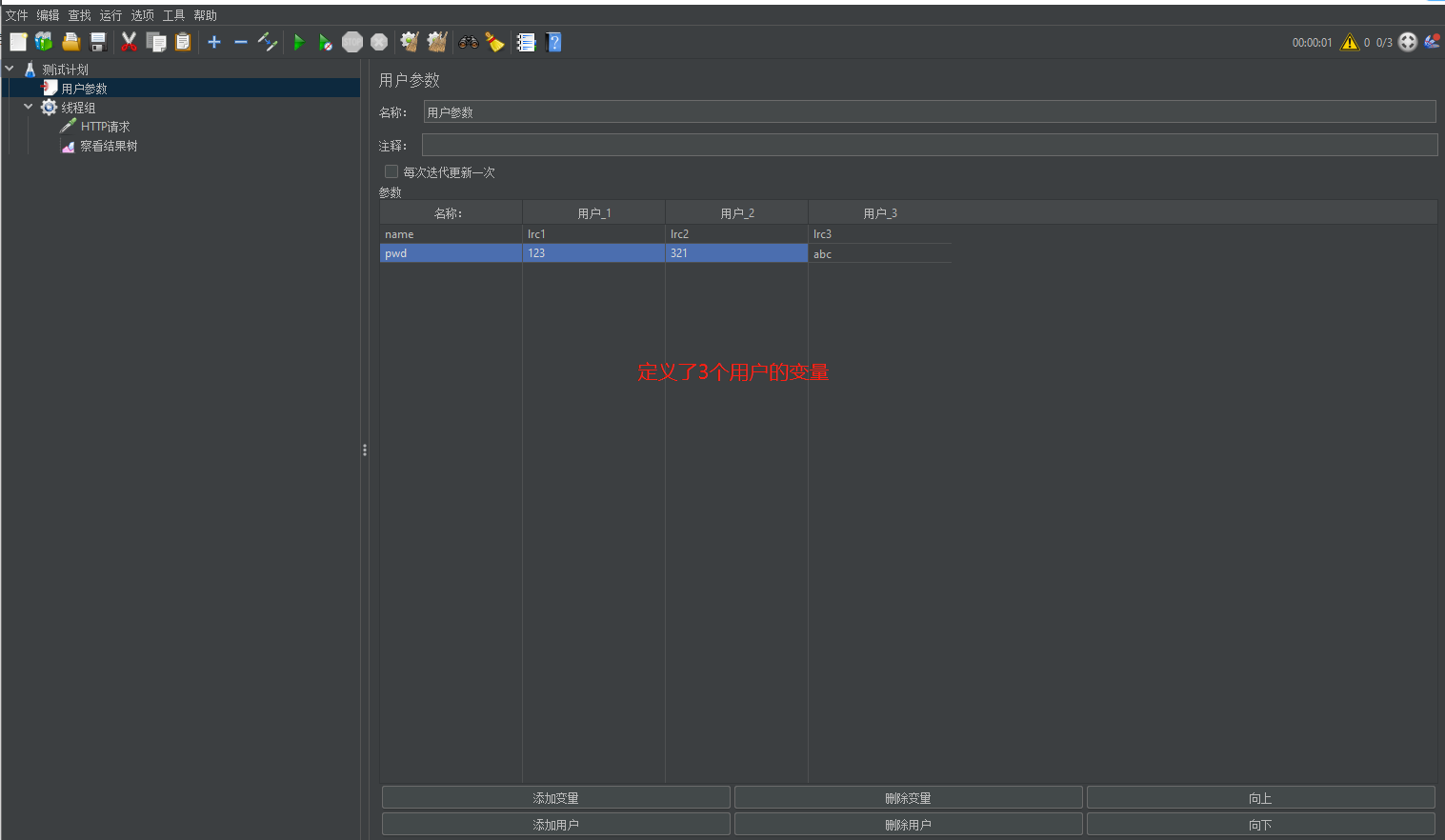Open the 选项 menu
The height and width of the screenshot is (840, 1445).
coord(143,15)
